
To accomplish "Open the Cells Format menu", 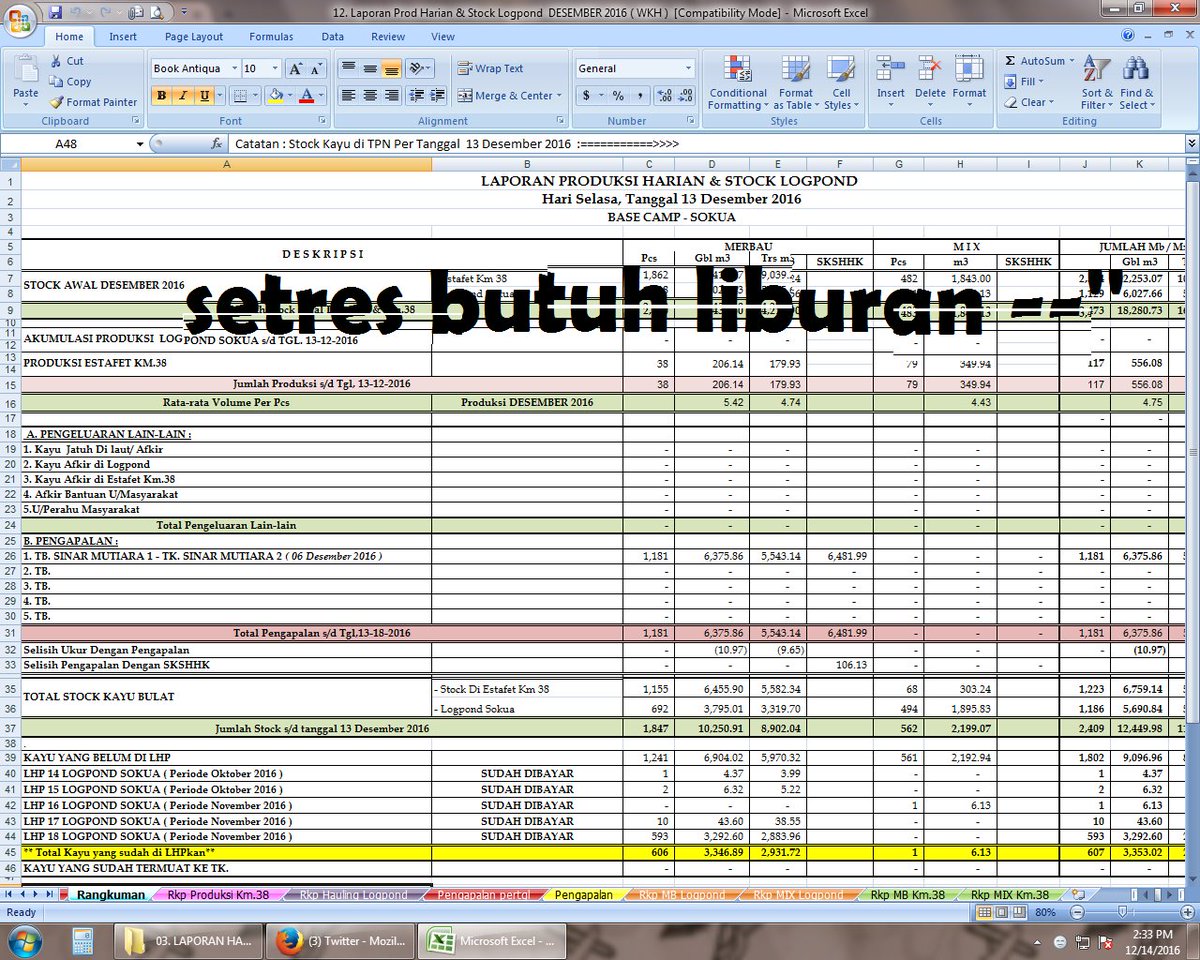I will [969, 81].
